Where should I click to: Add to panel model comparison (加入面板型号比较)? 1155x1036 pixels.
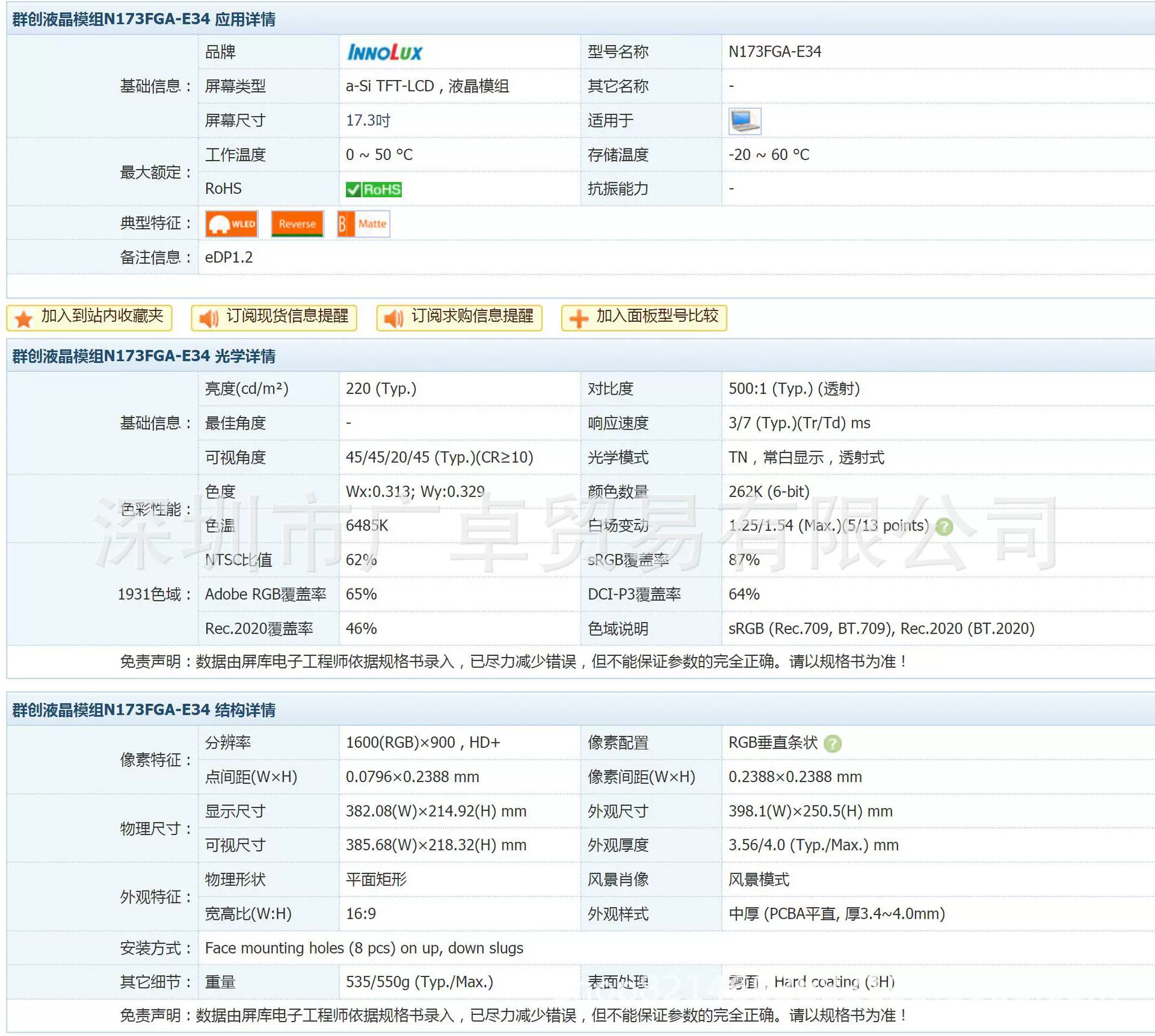pyautogui.click(x=644, y=318)
